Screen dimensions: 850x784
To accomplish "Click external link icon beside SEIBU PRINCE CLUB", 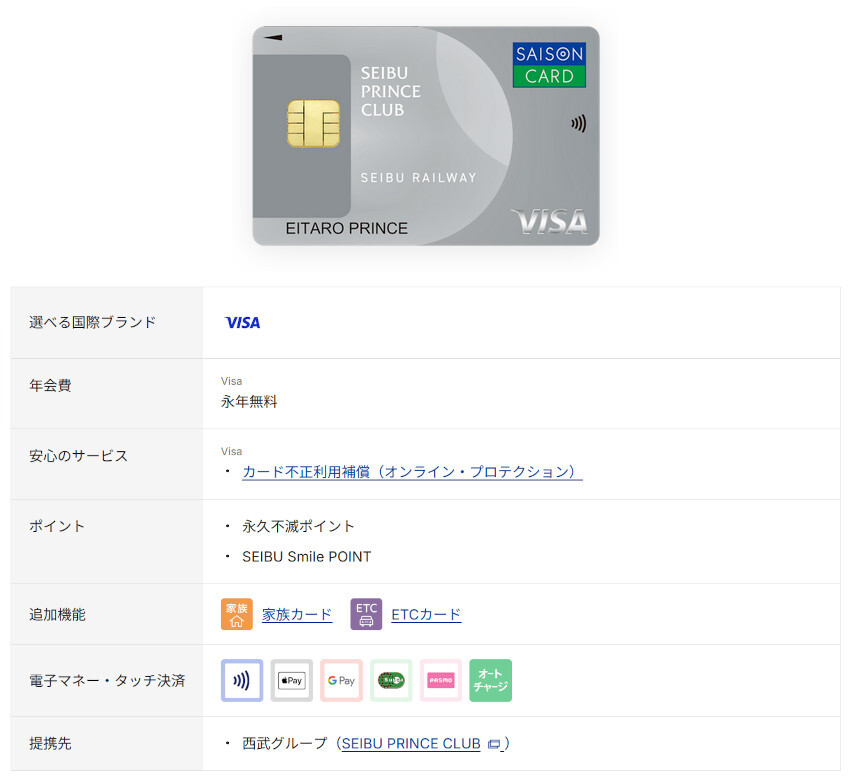I will [x=494, y=744].
